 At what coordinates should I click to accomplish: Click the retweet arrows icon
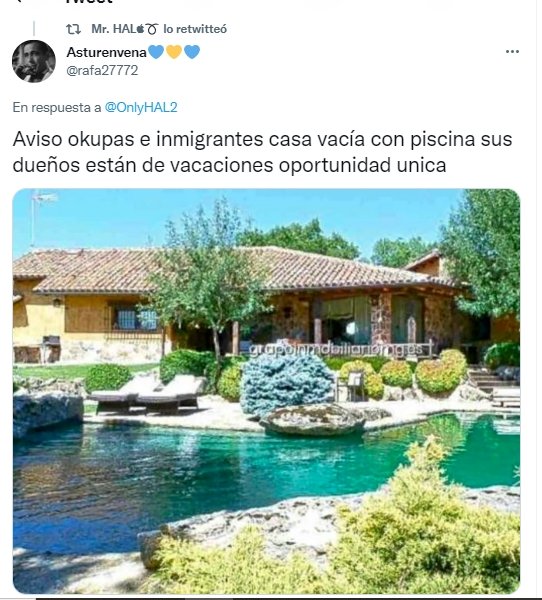pyautogui.click(x=73, y=29)
